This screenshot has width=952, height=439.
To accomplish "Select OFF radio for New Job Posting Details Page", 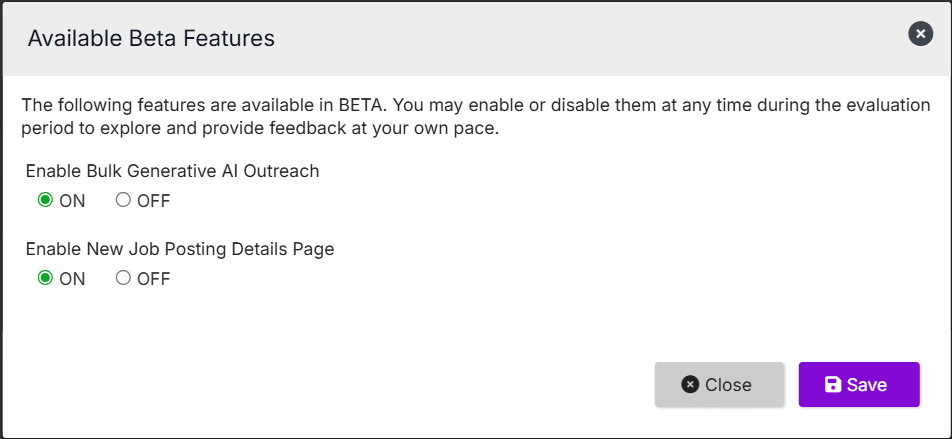I will [x=123, y=278].
